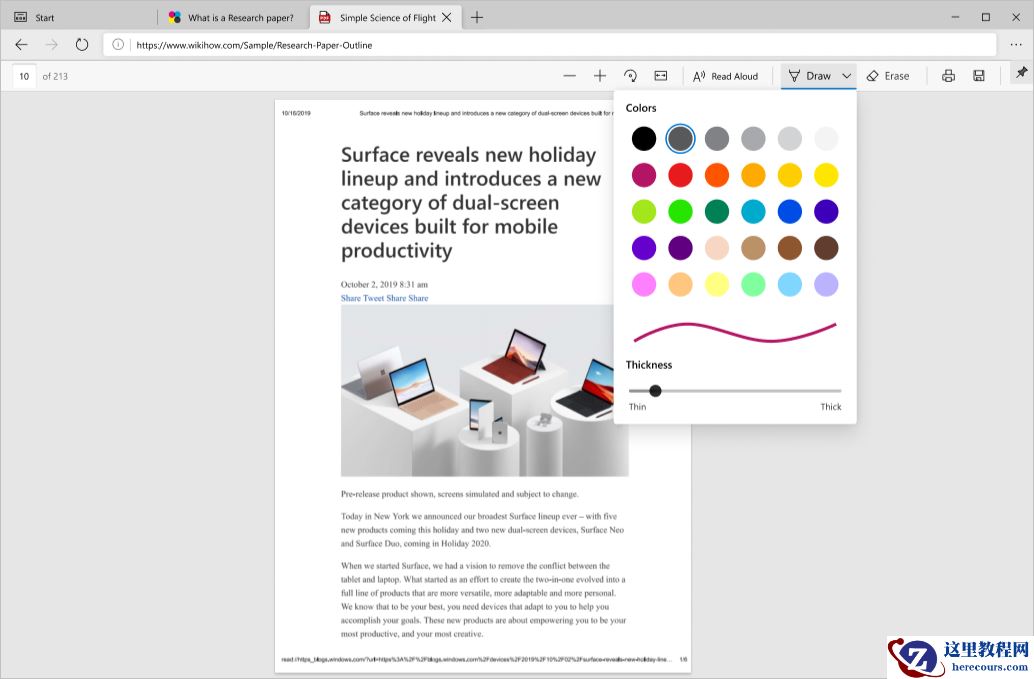Select the magenta color swatch
Viewport: 1034px width, 679px height.
pos(644,175)
